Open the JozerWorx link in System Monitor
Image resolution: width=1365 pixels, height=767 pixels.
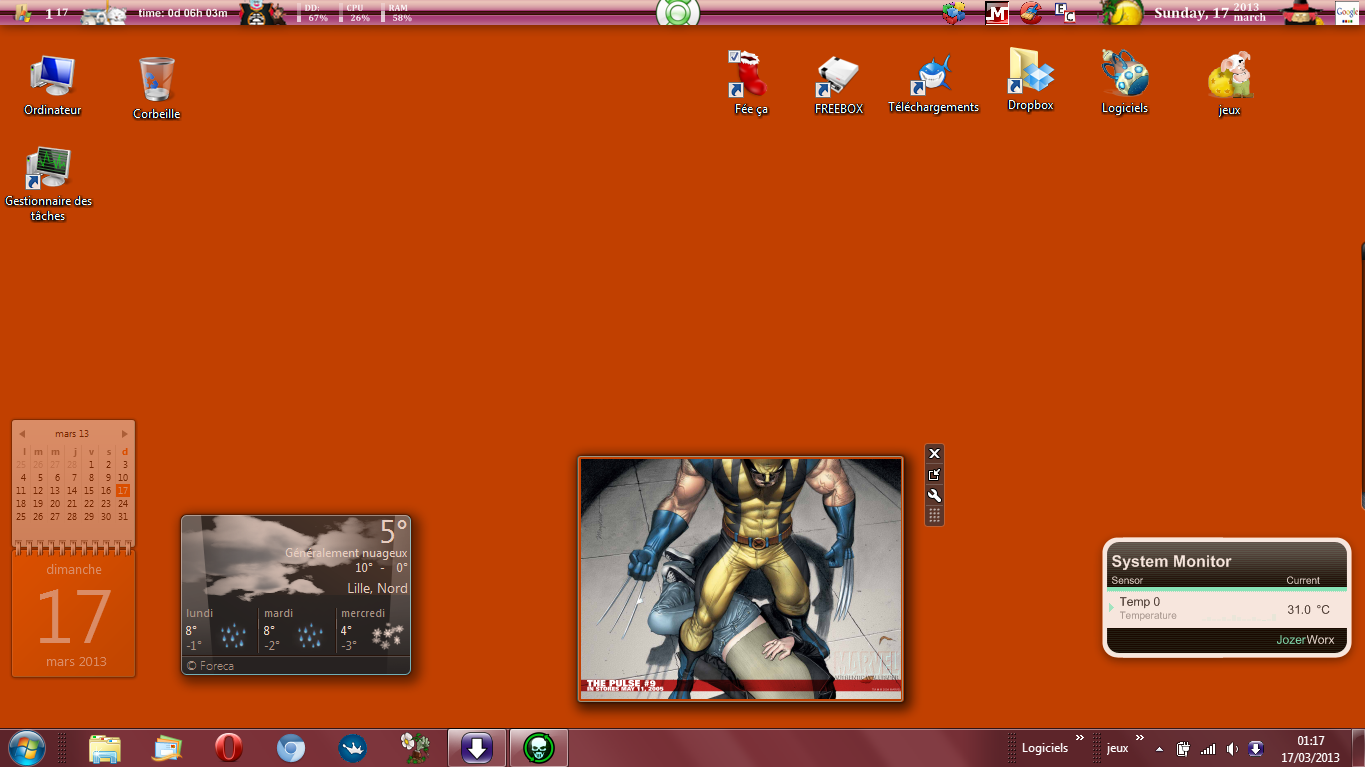click(1305, 640)
